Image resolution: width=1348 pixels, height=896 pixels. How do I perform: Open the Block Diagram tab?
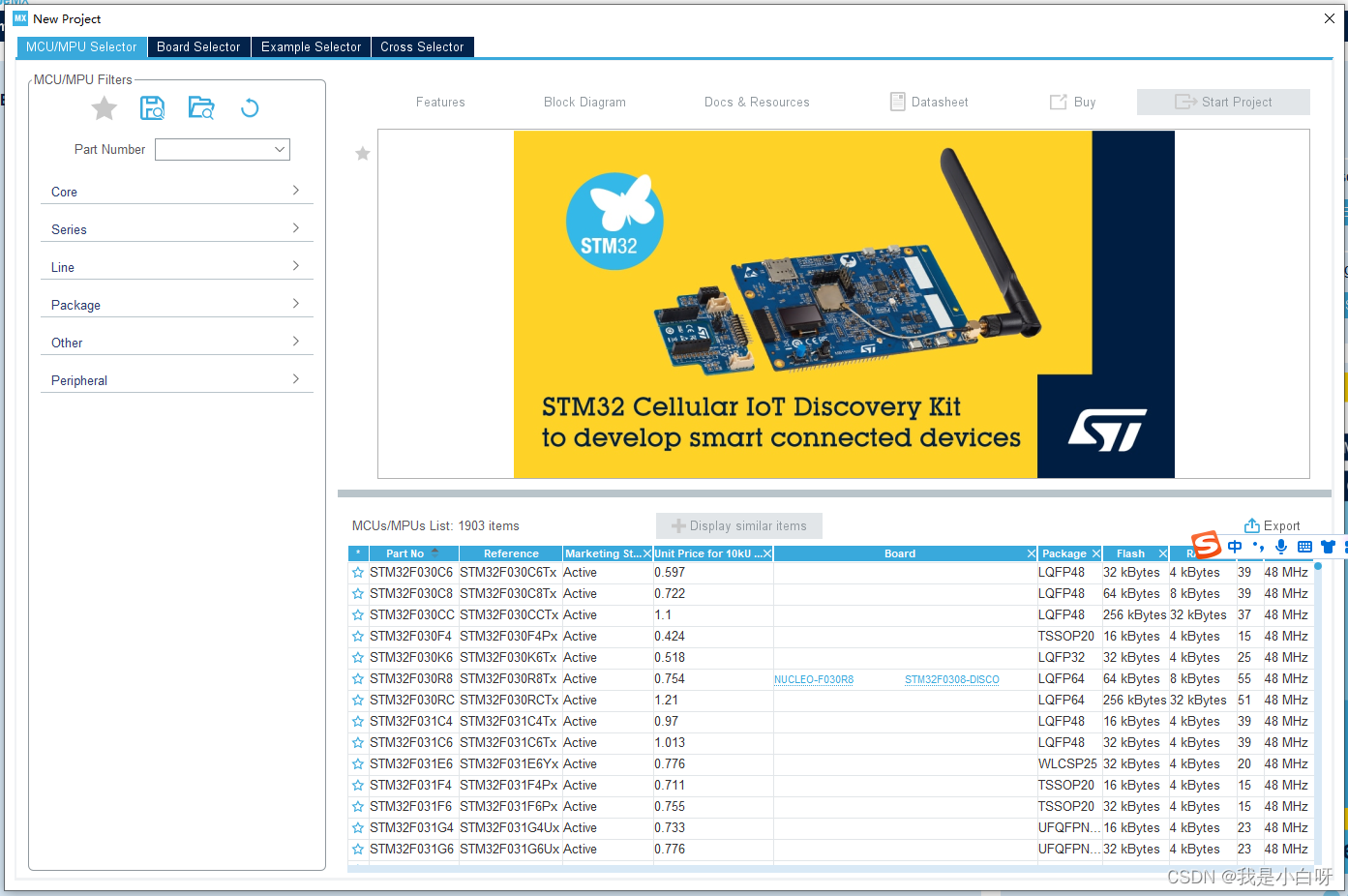(x=584, y=102)
